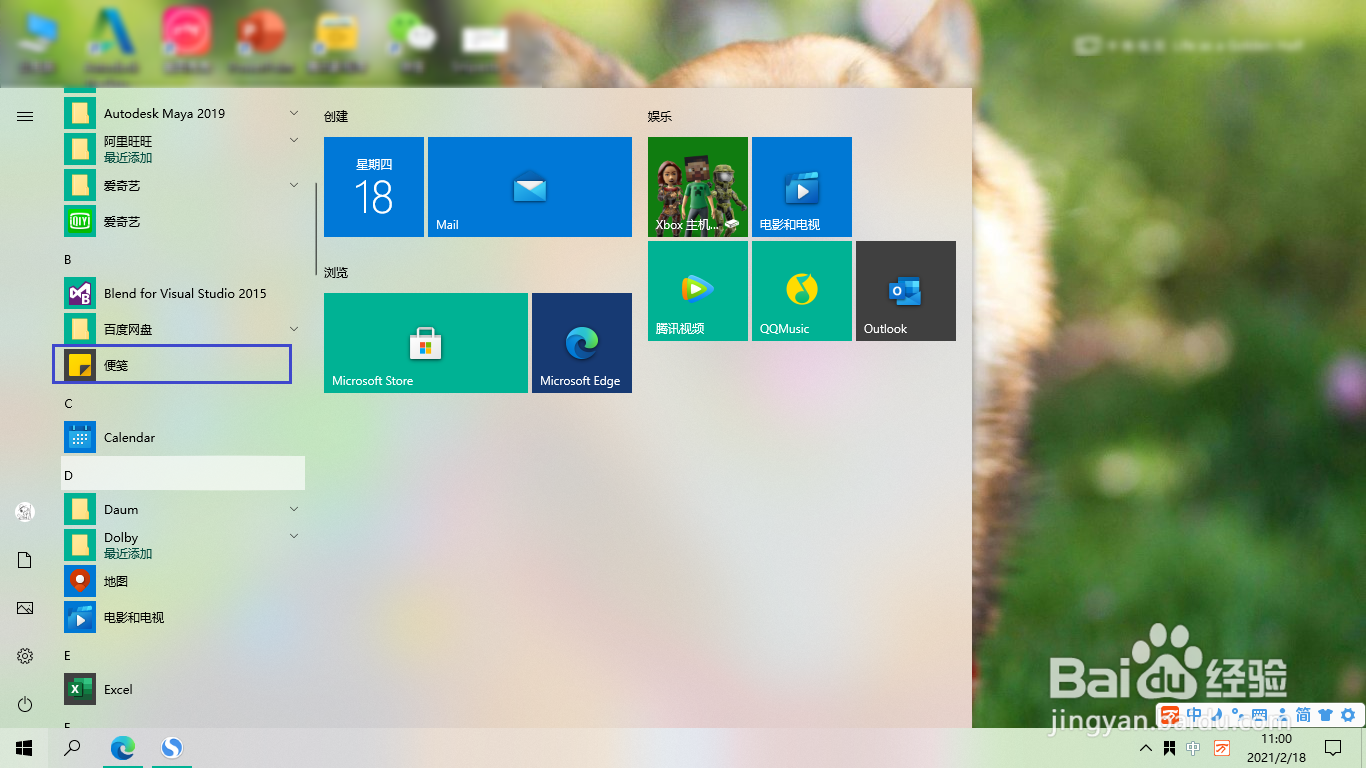Screen dimensions: 1366x768
Task: Click the Sogou icon in system tray
Action: coord(1222,748)
